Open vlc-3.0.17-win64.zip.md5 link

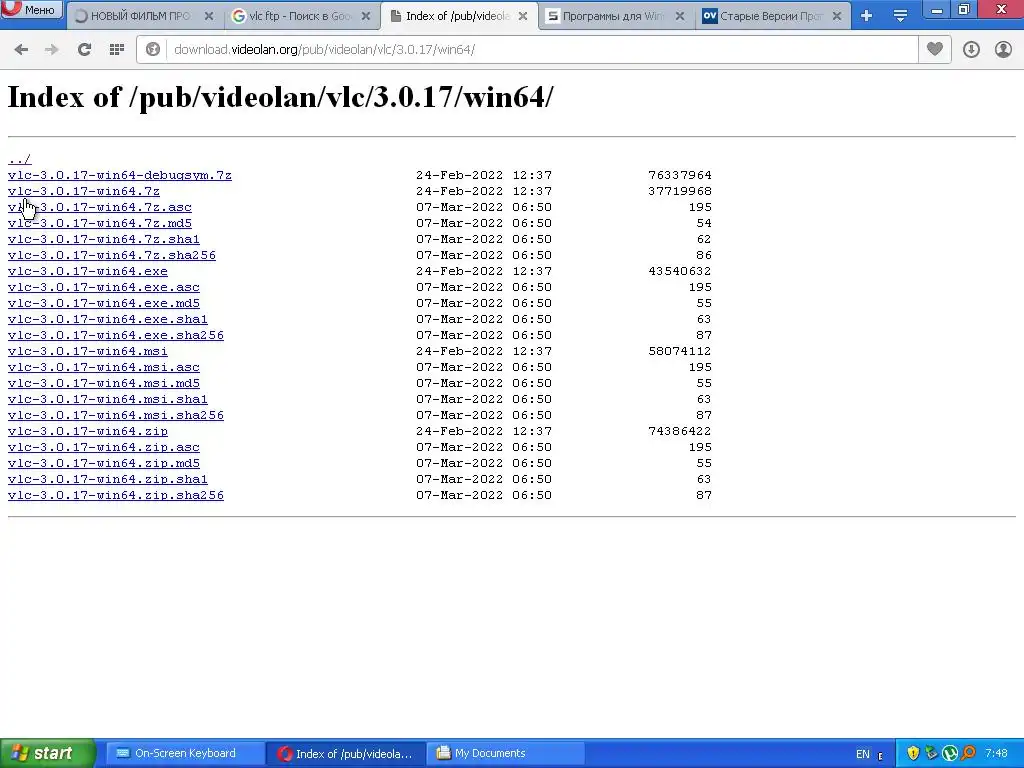(x=104, y=463)
